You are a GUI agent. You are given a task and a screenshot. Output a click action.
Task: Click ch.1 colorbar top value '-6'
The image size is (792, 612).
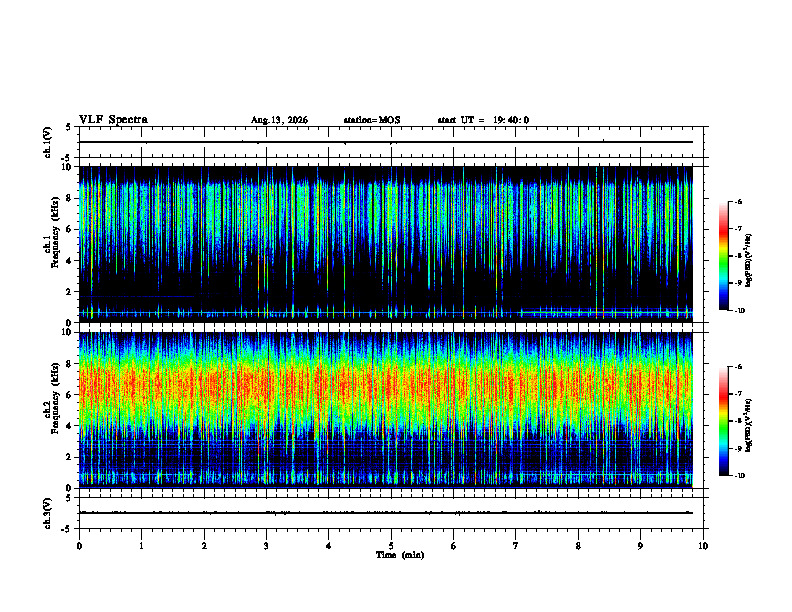738,201
